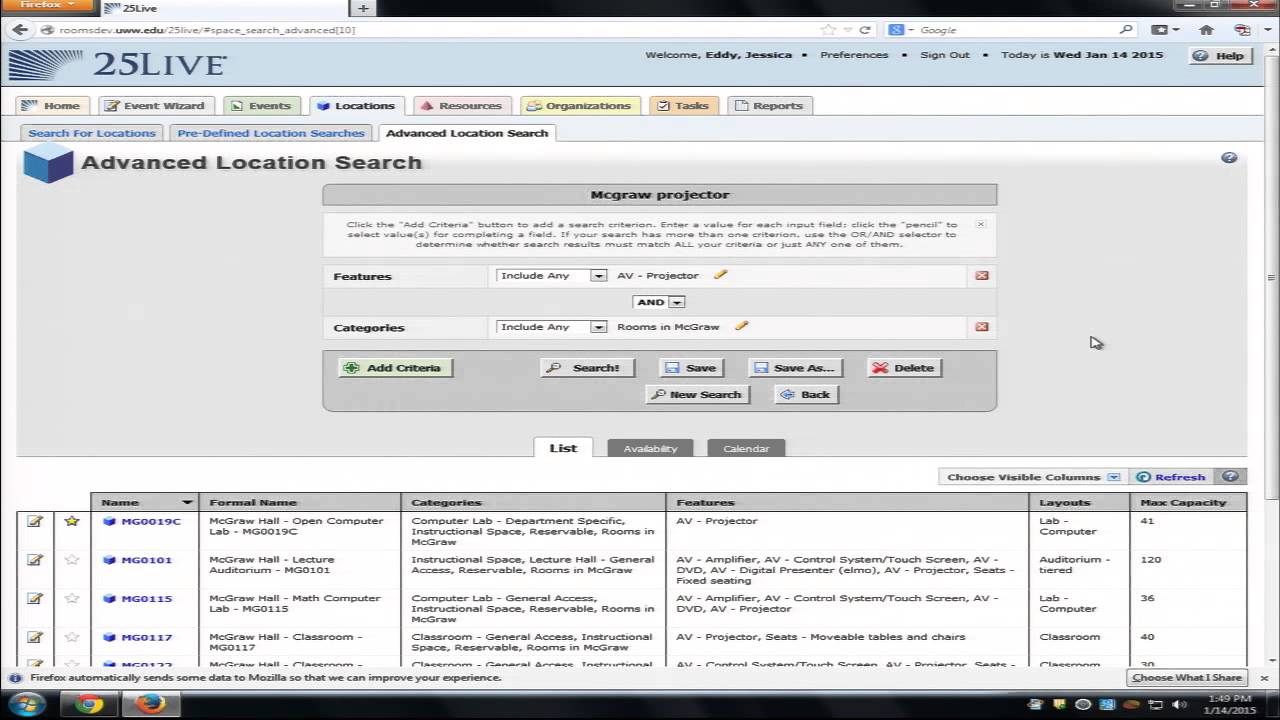Bookmark this page with the star
The width and height of the screenshot is (1280, 720).
827,30
